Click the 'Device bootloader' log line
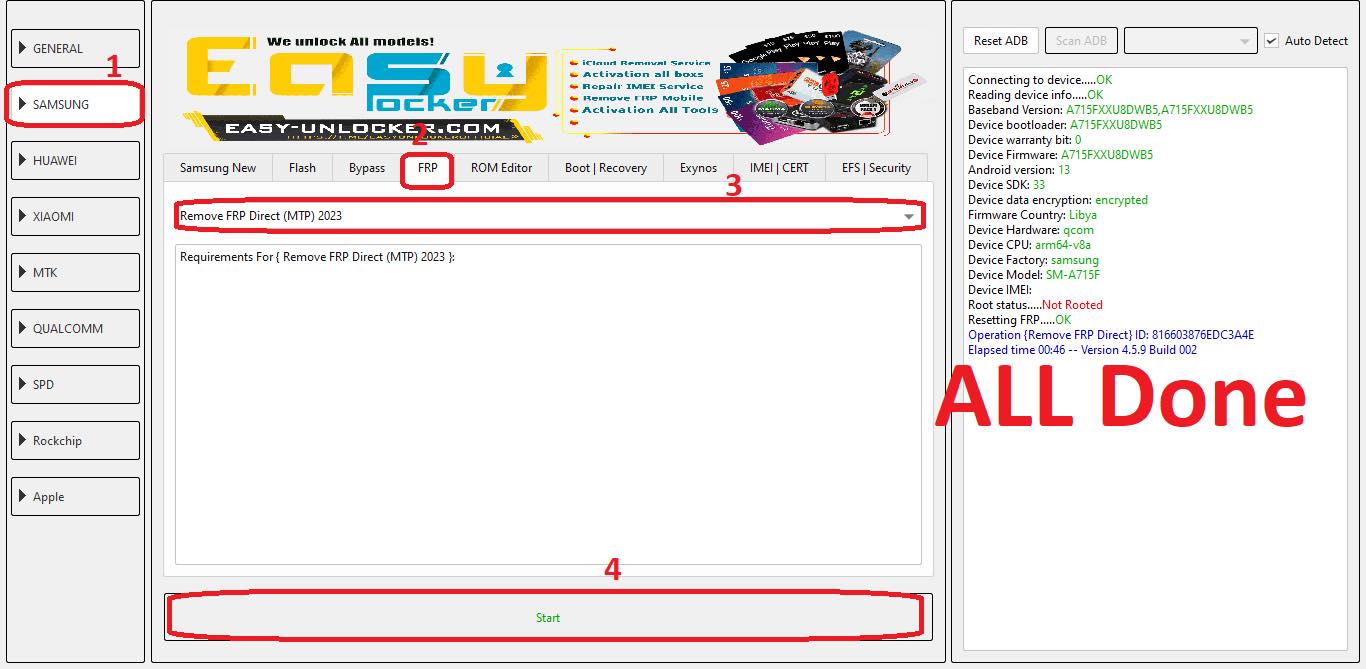The image size is (1366, 669). pyautogui.click(x=1065, y=125)
